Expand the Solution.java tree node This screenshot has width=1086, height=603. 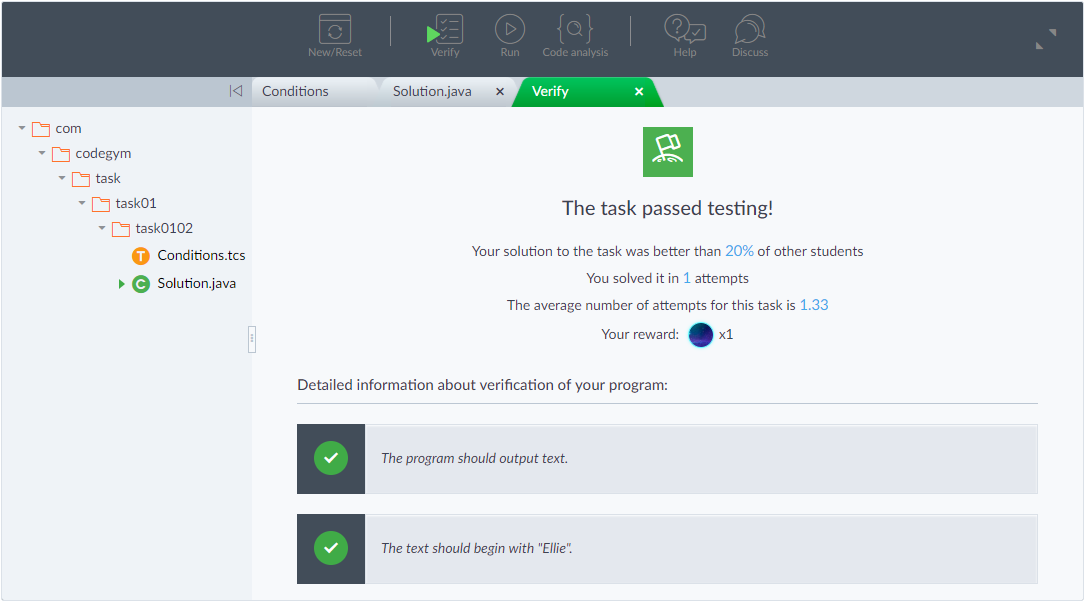(122, 284)
